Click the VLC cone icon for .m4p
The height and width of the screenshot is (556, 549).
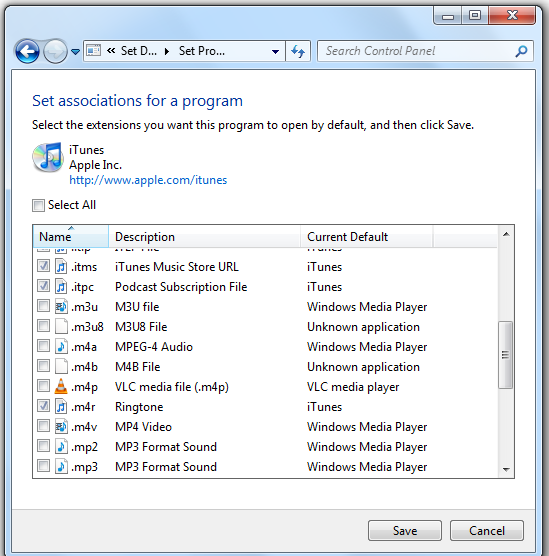click(x=61, y=386)
